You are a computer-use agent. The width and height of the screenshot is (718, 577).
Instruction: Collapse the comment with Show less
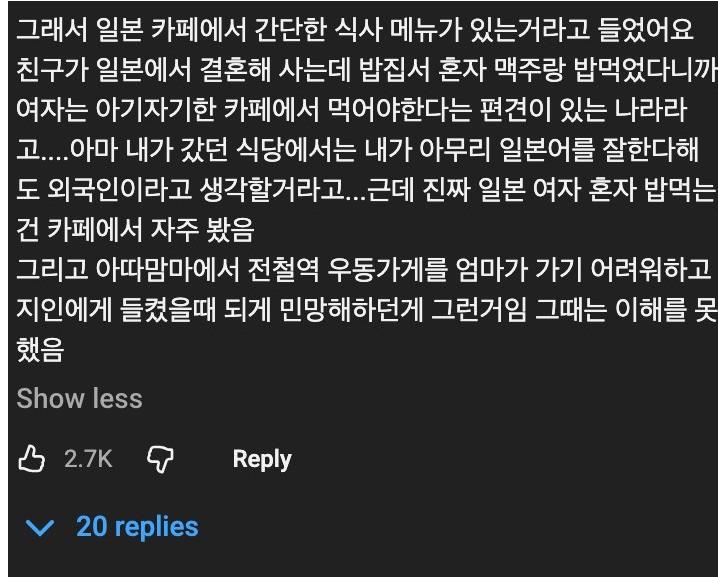[x=79, y=398]
